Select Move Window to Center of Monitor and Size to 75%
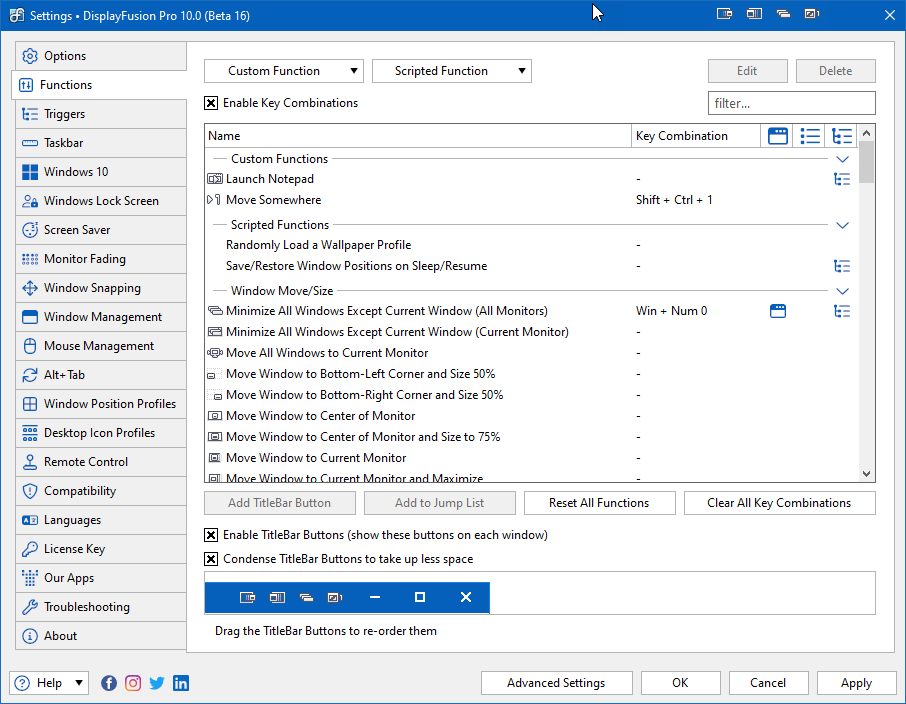906x704 pixels. click(532, 437)
